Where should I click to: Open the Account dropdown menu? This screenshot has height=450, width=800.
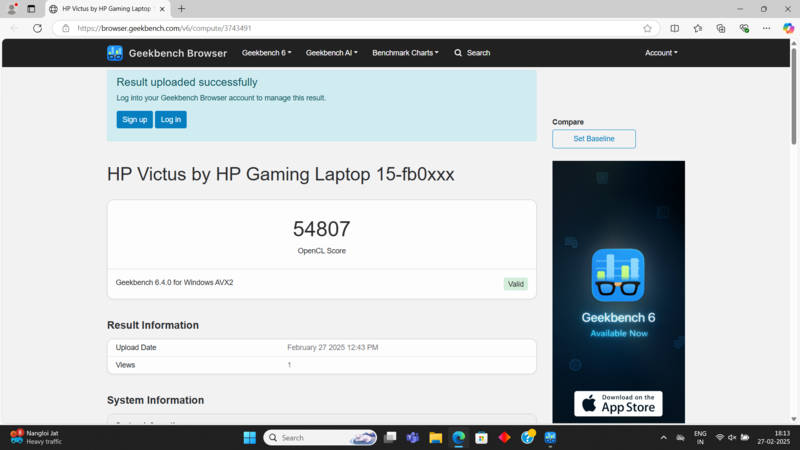coord(661,53)
